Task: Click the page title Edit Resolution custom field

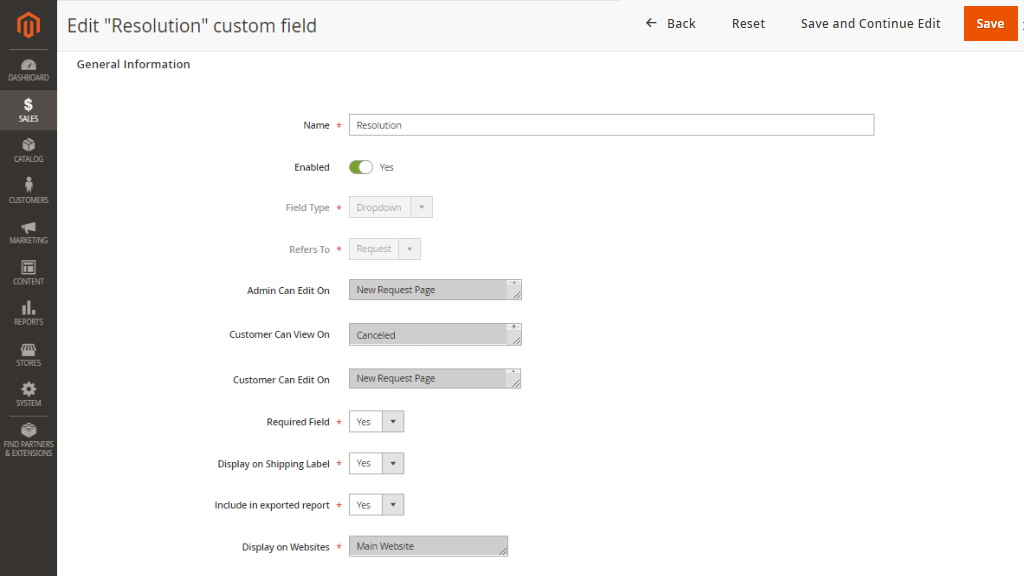Action: pos(192,25)
